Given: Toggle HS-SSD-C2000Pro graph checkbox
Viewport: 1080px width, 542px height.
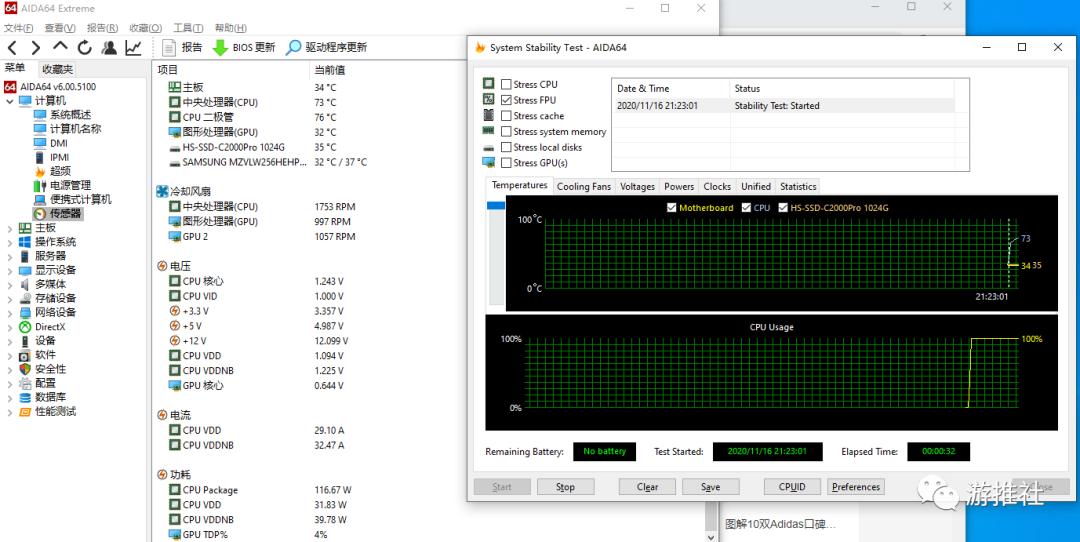Looking at the screenshot, I should [782, 207].
